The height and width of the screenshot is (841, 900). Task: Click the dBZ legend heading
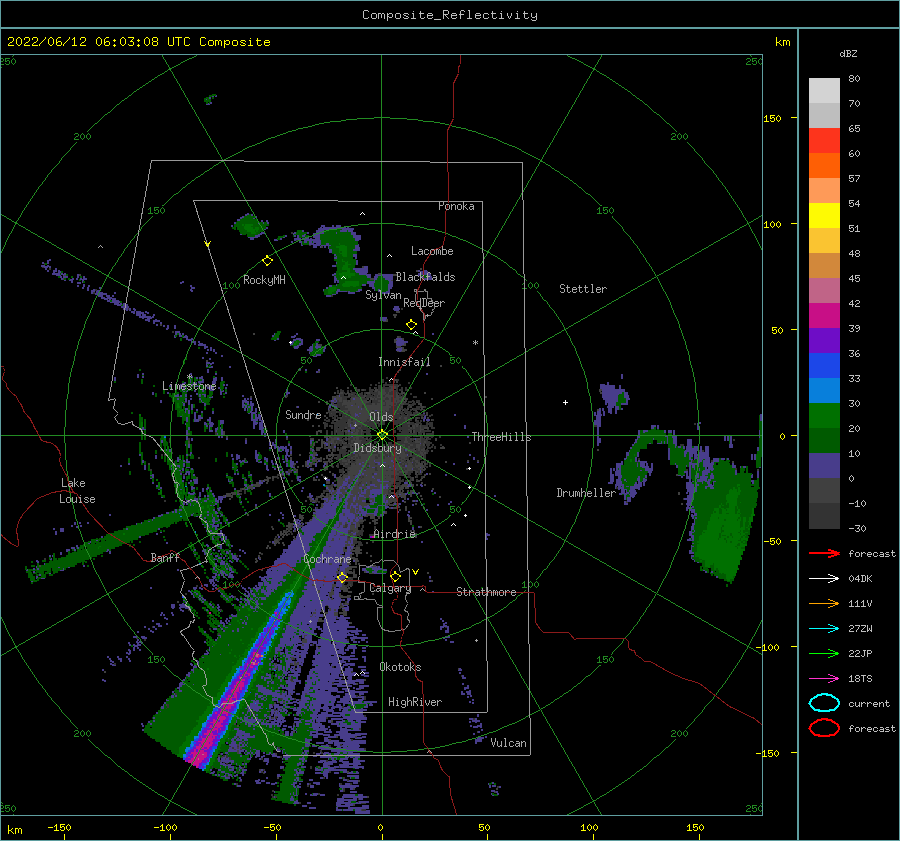point(848,54)
